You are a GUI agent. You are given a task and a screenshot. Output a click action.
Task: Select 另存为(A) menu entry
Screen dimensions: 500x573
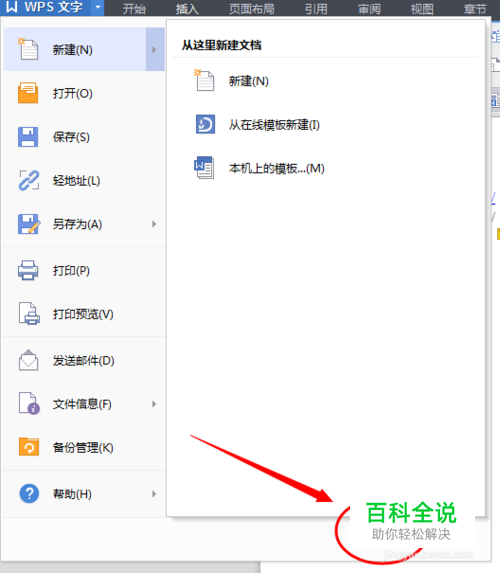point(84,224)
